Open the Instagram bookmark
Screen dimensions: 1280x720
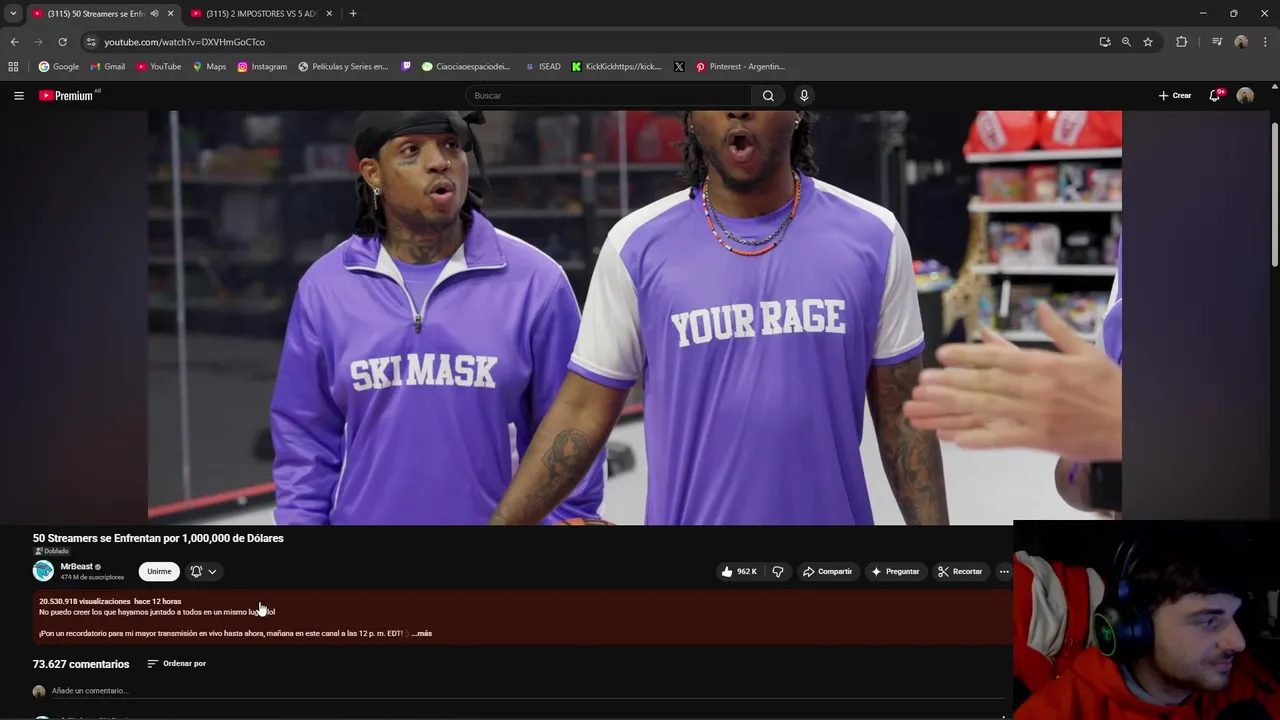coord(262,67)
